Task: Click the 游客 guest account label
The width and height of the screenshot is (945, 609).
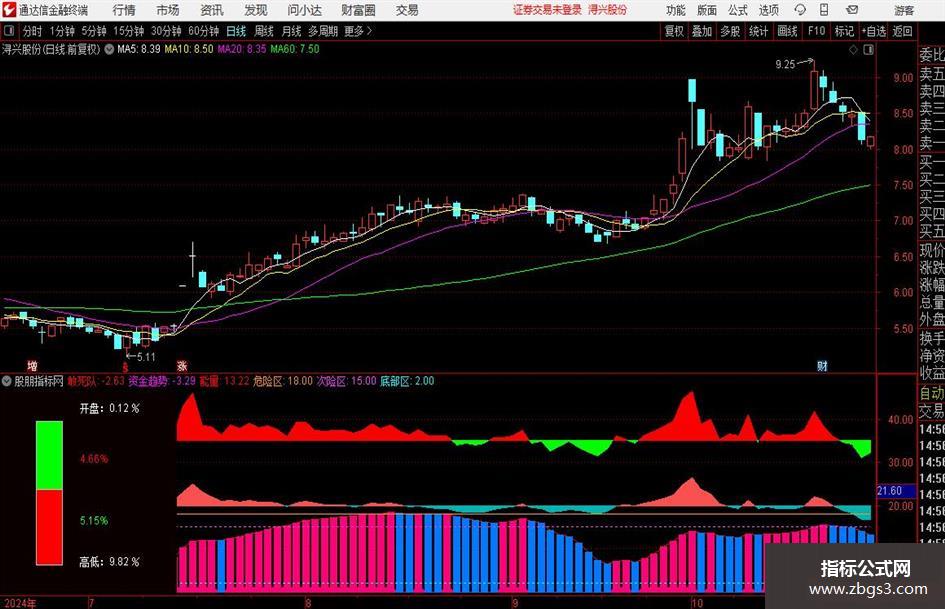Action: click(x=904, y=10)
